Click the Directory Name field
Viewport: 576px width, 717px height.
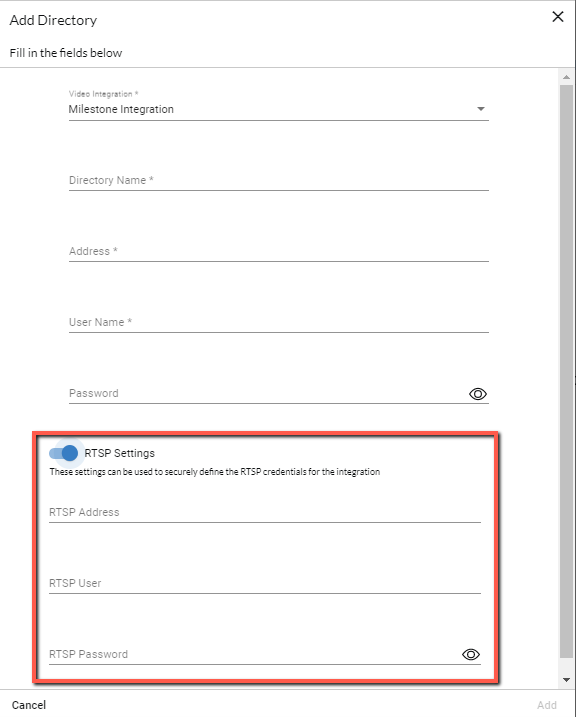[278, 180]
